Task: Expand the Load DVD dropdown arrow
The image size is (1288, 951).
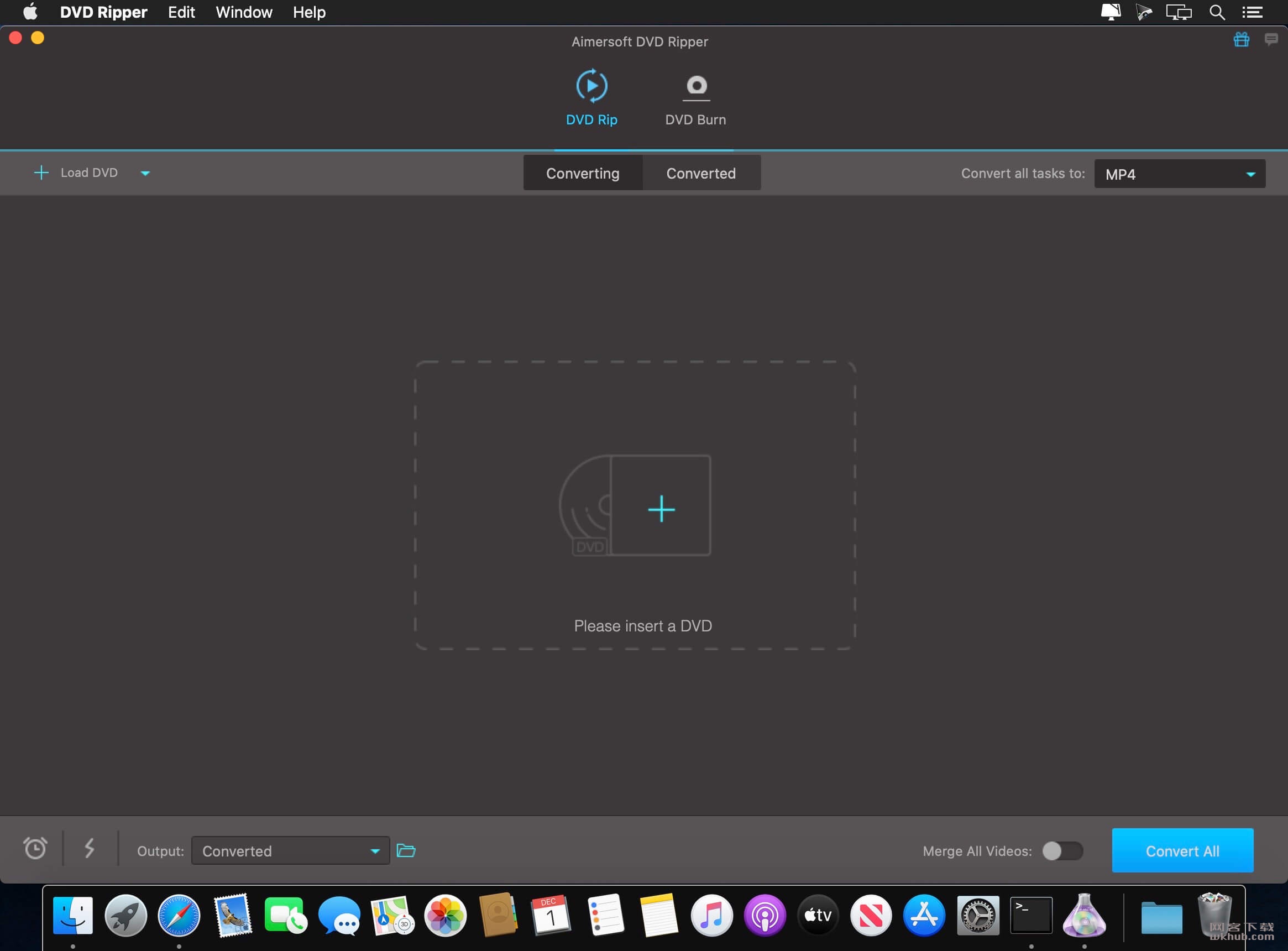Action: coord(145,173)
